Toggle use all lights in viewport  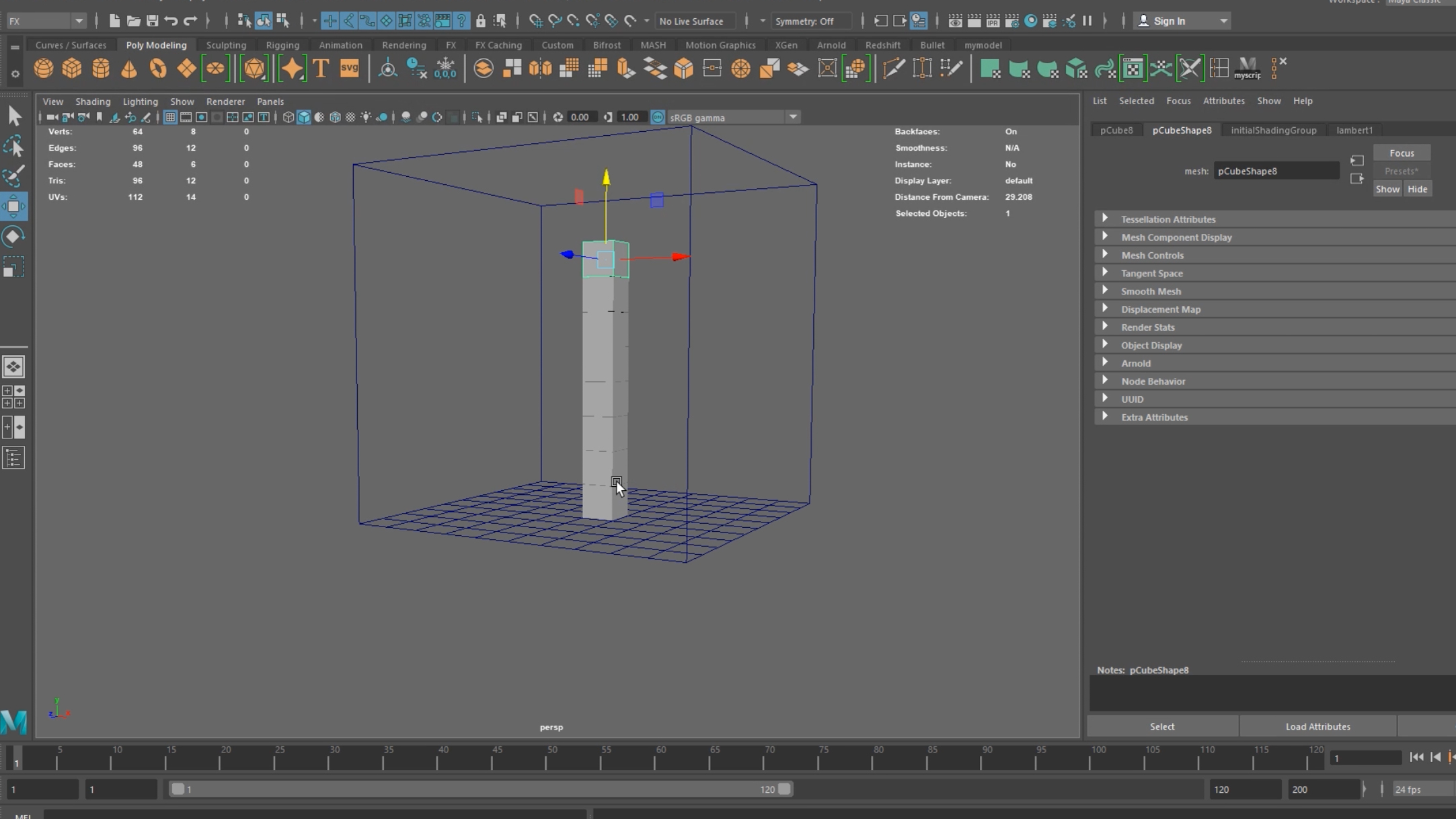(x=366, y=118)
